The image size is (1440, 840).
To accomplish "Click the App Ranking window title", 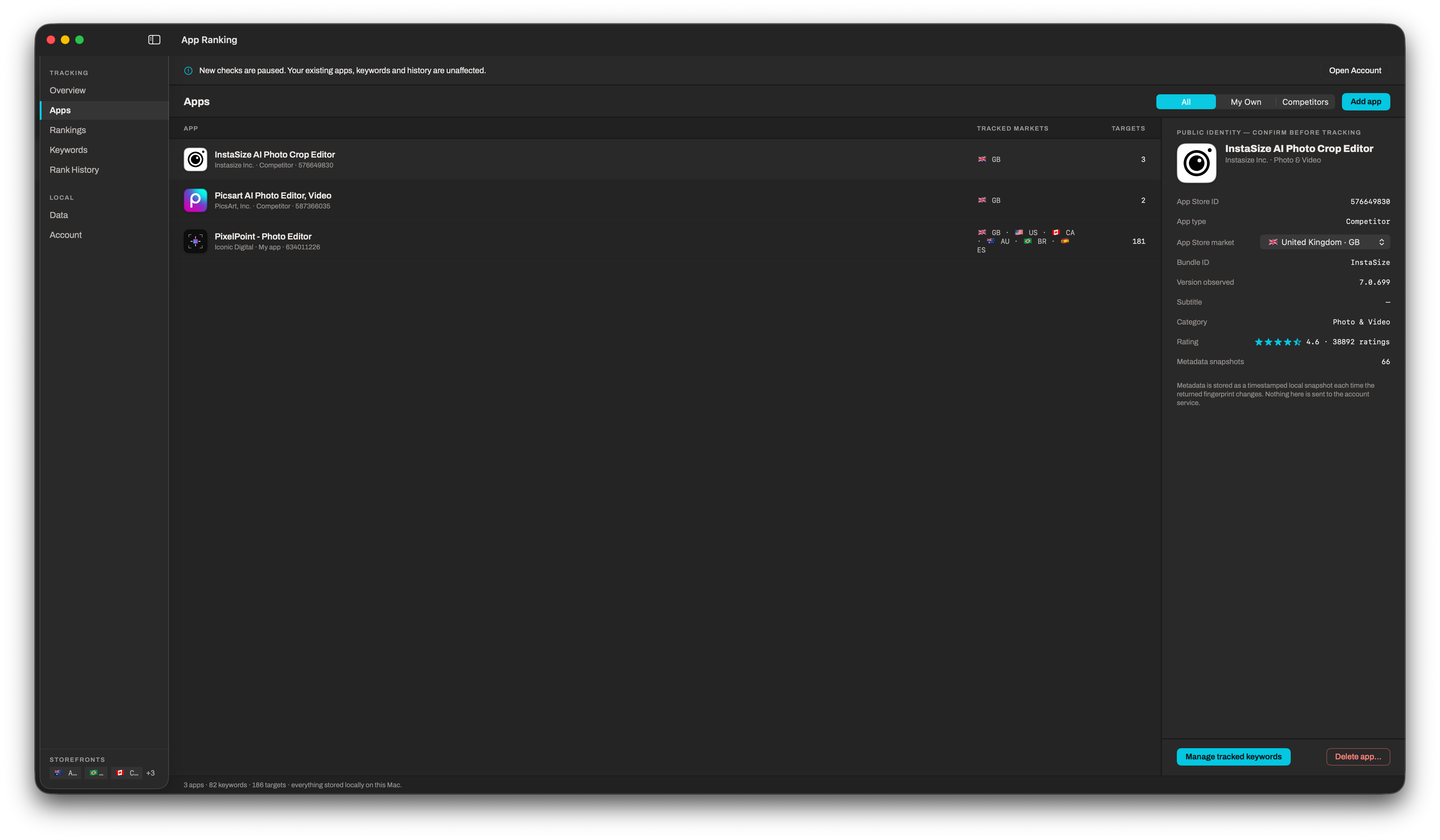I will coord(209,40).
